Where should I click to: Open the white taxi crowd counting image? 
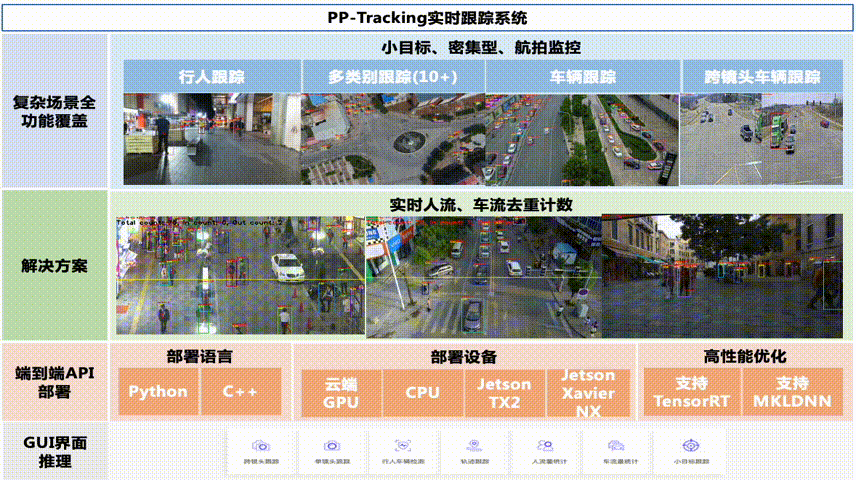coord(240,276)
